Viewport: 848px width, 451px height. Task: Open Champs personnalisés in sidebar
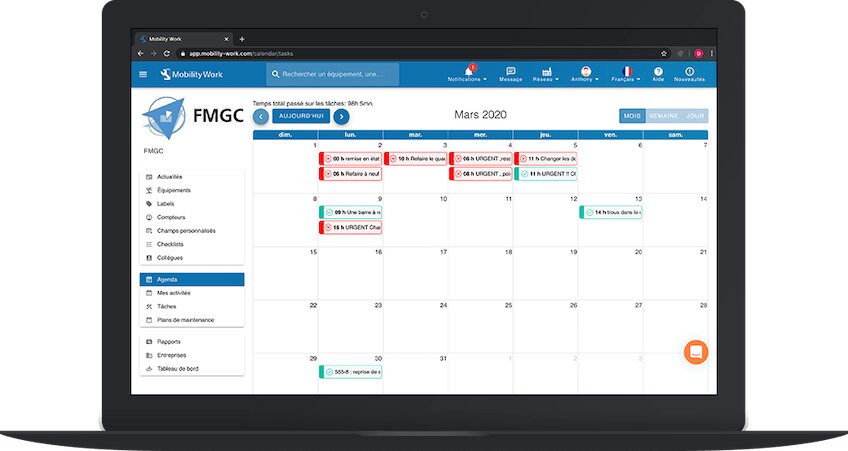pos(191,231)
